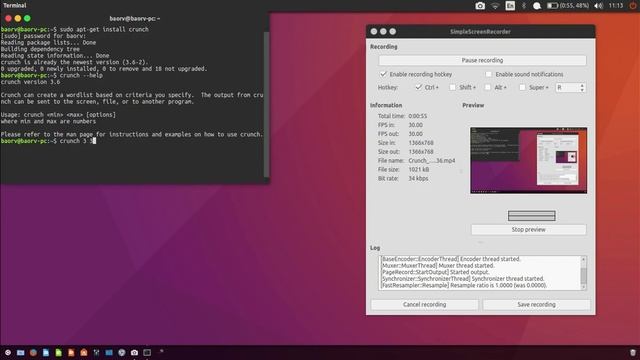Click the Terminal title in top panel
640x360 pixels.
coord(15,5)
